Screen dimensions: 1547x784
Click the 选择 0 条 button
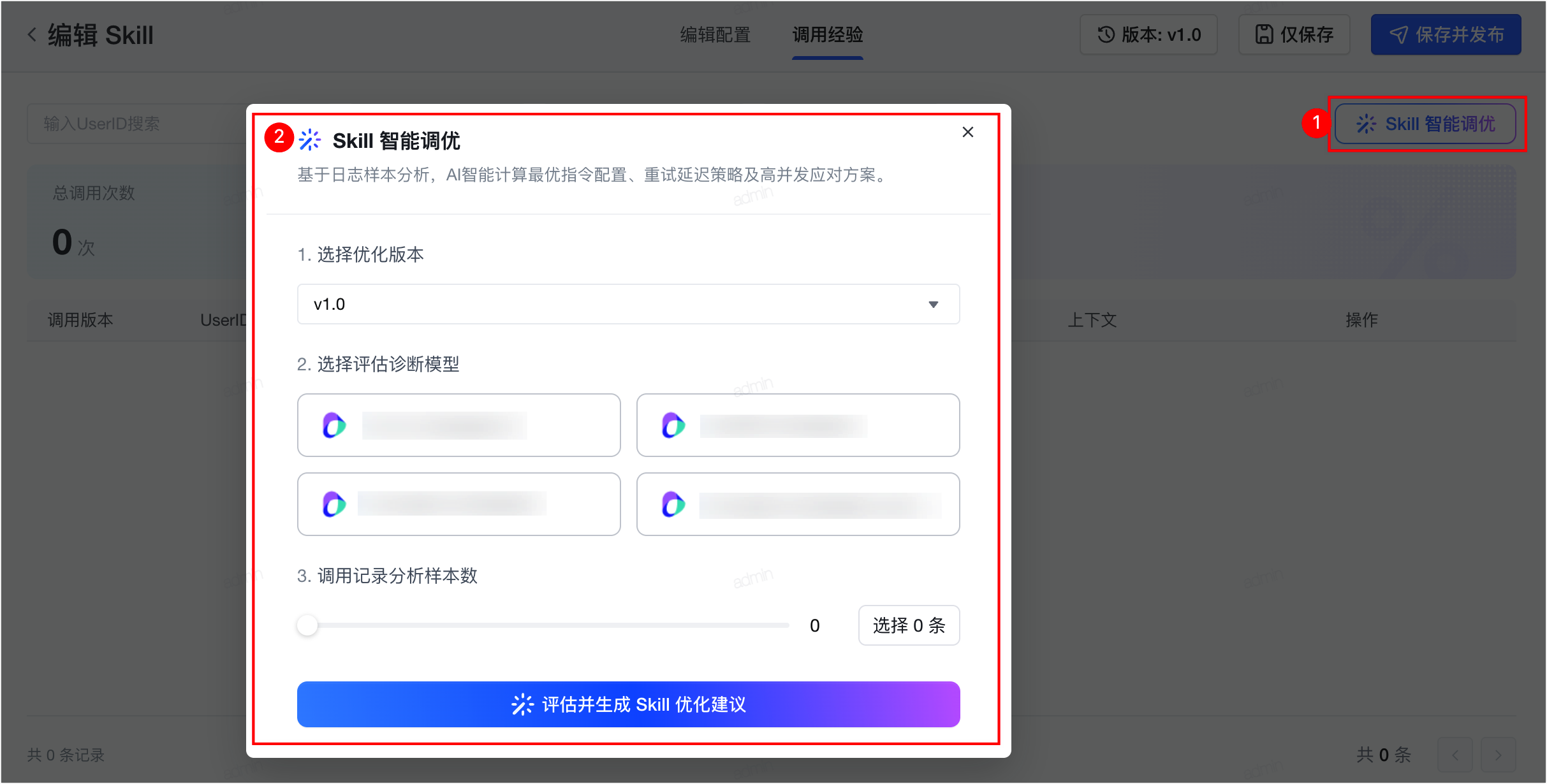coord(909,625)
